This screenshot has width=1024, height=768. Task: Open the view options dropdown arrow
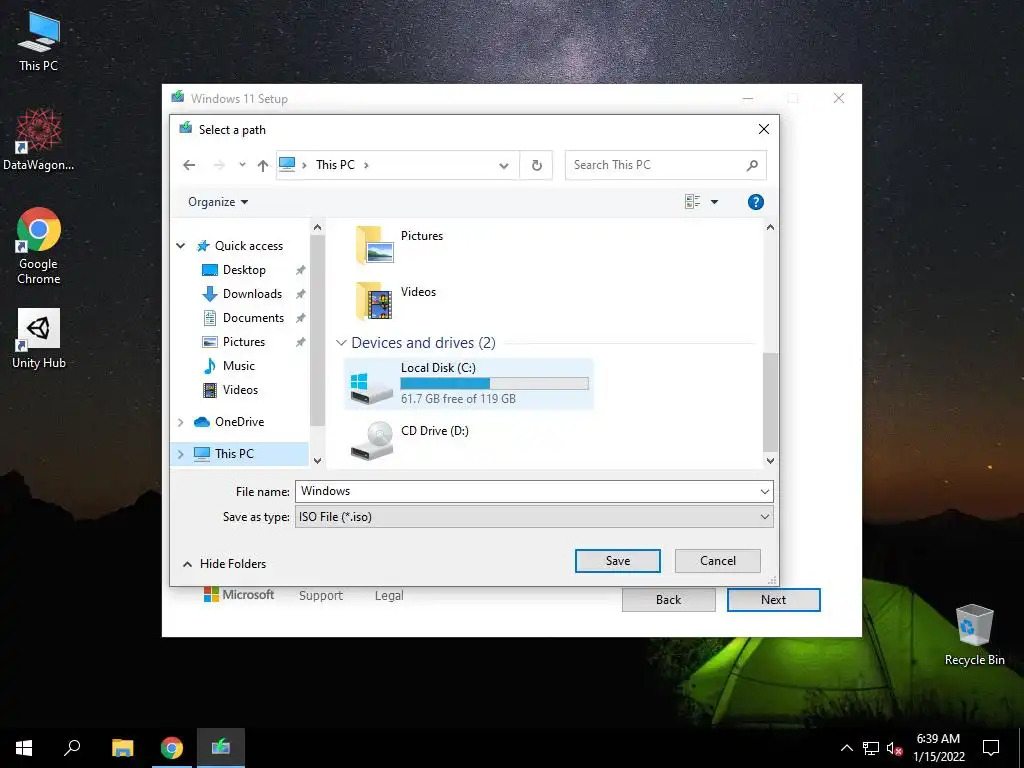(x=714, y=202)
